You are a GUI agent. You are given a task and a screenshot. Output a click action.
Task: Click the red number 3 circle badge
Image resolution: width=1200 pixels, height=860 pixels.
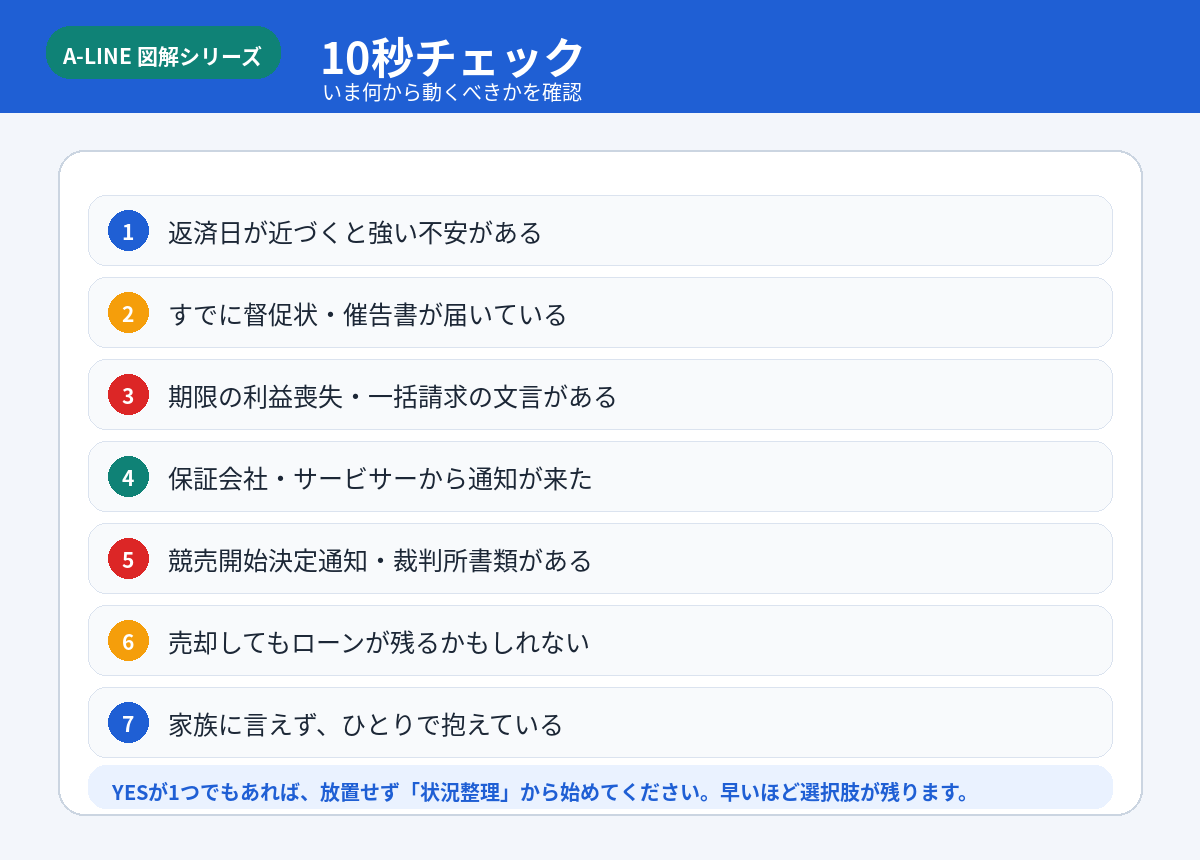(128, 395)
